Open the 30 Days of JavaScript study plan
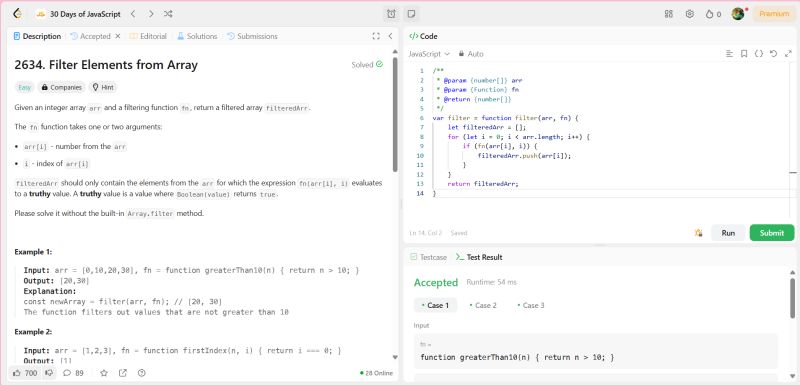The width and height of the screenshot is (800, 385). coord(79,14)
